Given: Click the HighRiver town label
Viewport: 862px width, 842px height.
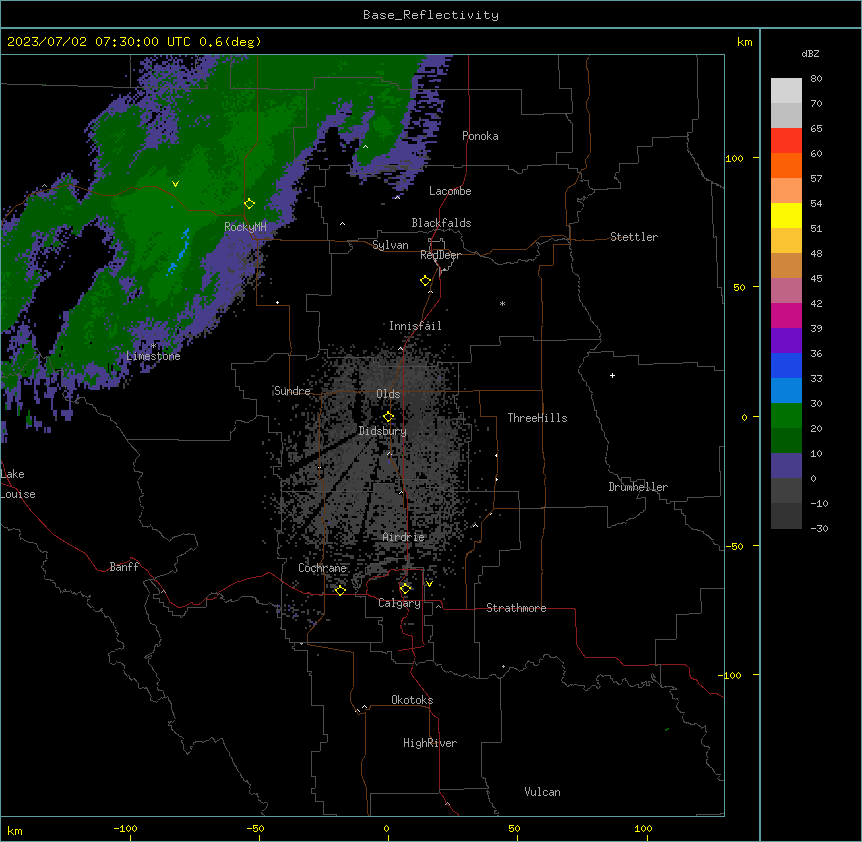Looking at the screenshot, I should (430, 743).
